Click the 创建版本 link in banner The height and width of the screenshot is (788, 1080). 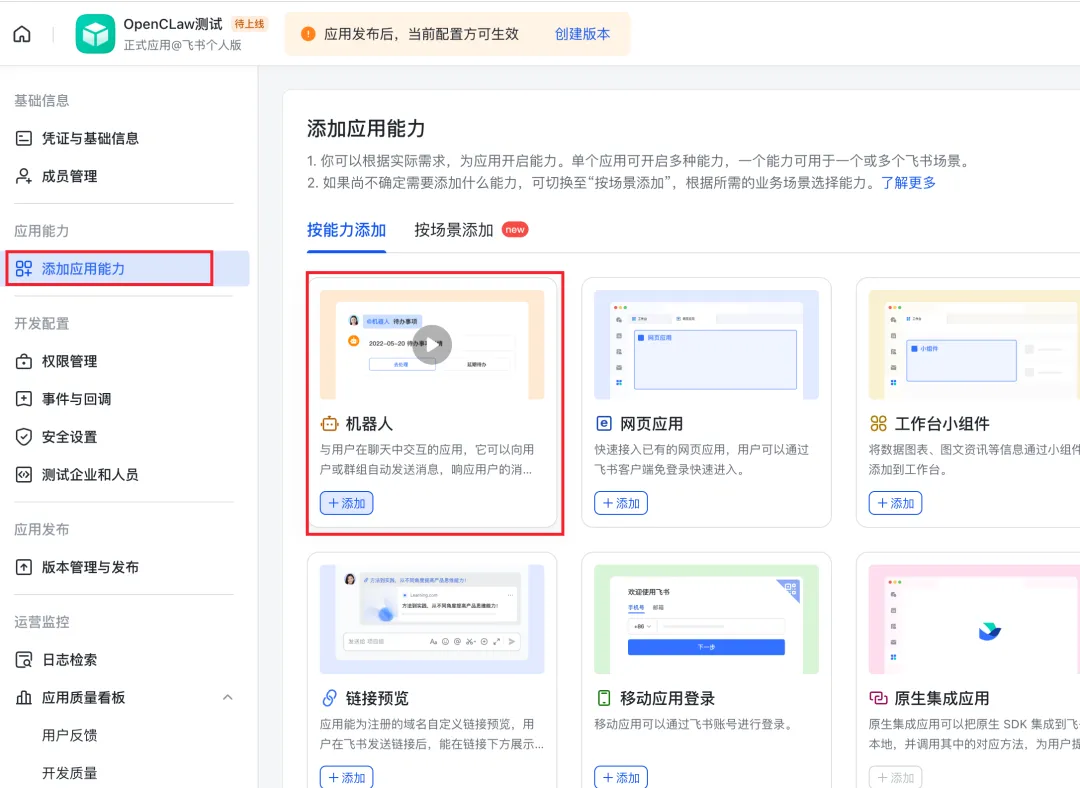[x=583, y=34]
